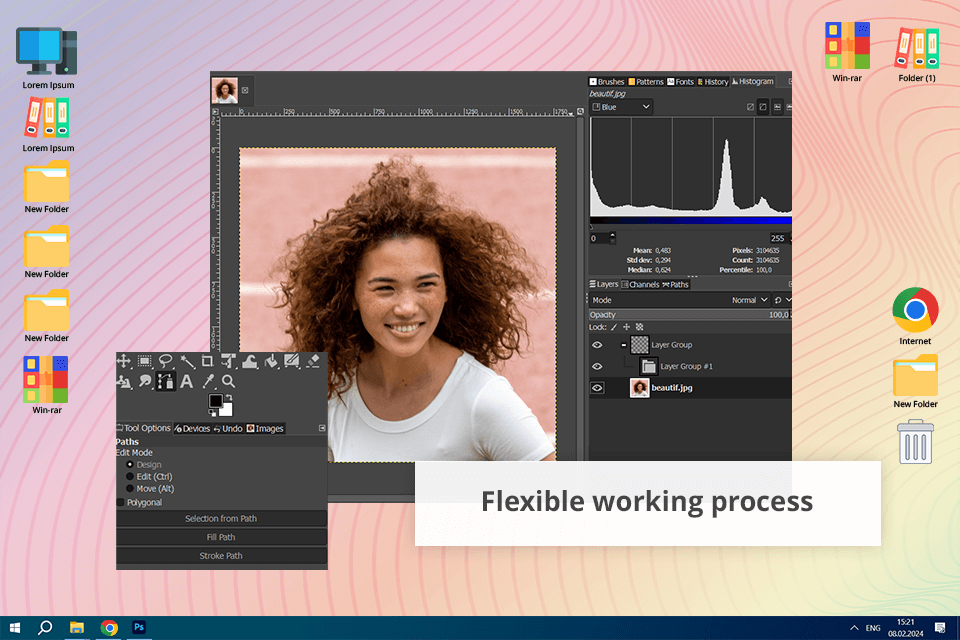Click the Selection from Path button

pyautogui.click(x=221, y=519)
